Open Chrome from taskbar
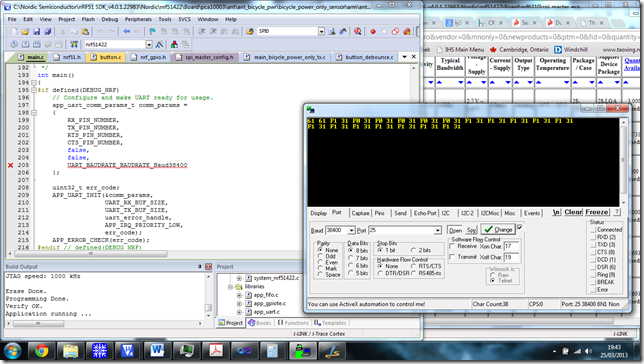Image resolution: width=644 pixels, height=364 pixels. click(x=41, y=351)
